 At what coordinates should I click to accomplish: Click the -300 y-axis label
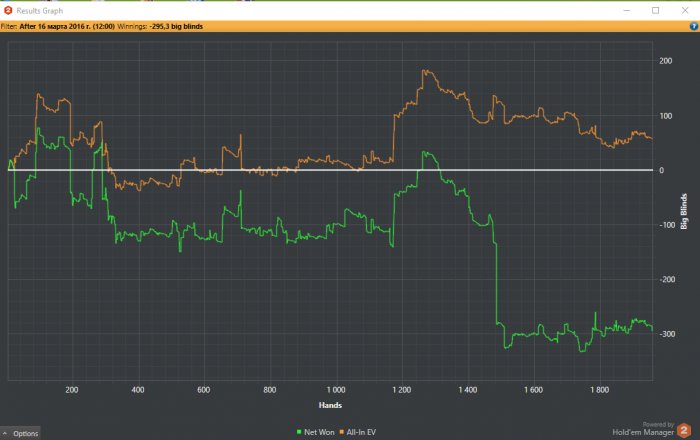click(667, 334)
